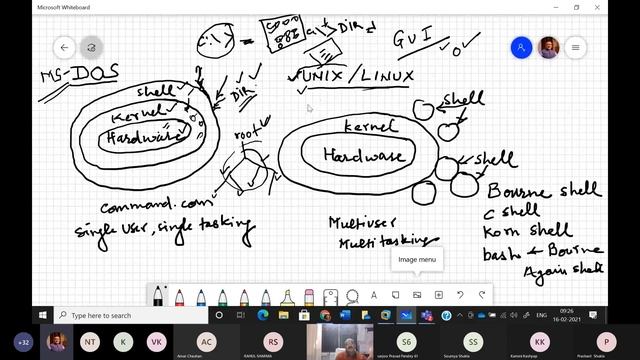The image size is (640, 360).
Task: Select the text tool
Action: [374, 295]
